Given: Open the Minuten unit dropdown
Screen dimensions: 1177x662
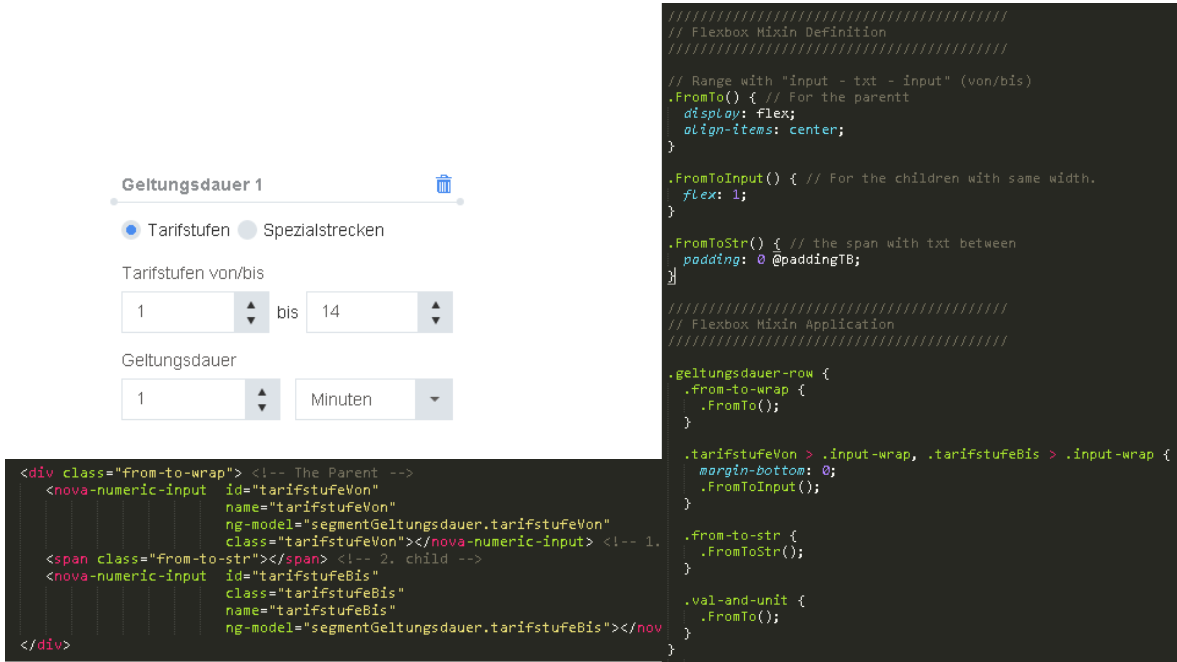Looking at the screenshot, I should (374, 399).
